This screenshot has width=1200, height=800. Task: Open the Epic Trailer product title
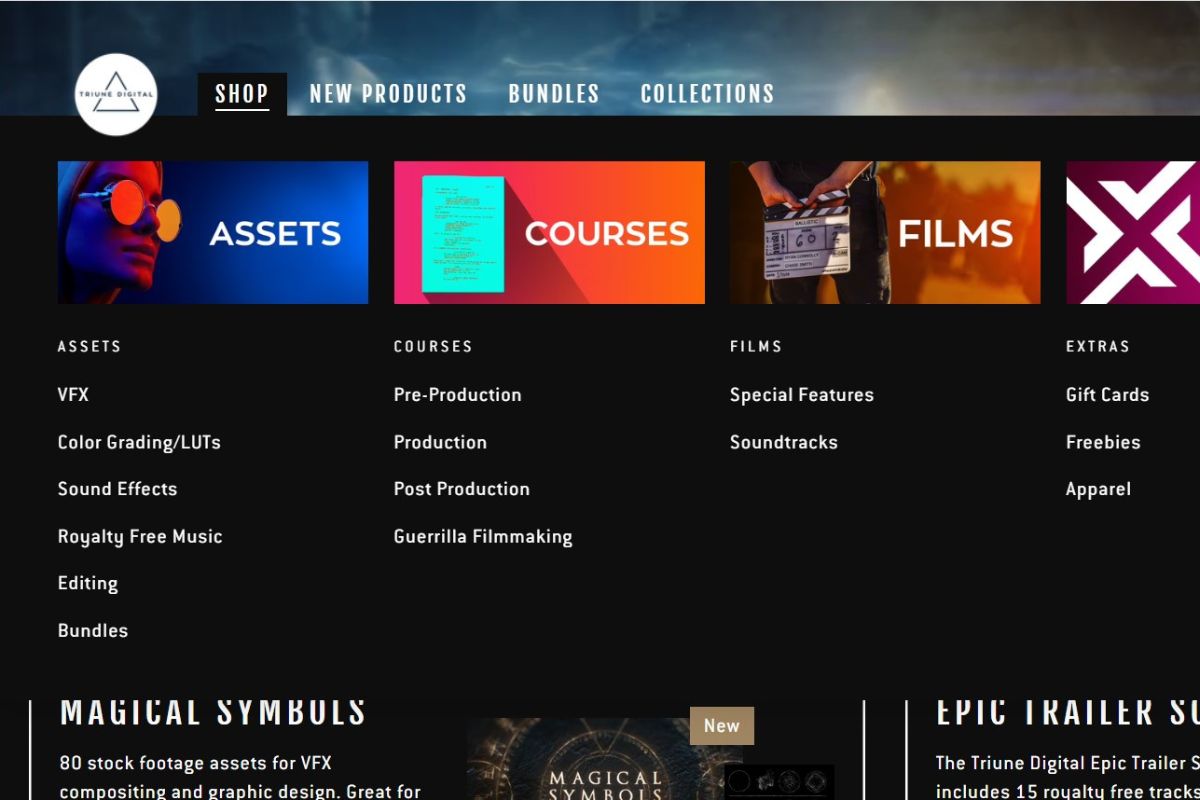(x=1067, y=712)
